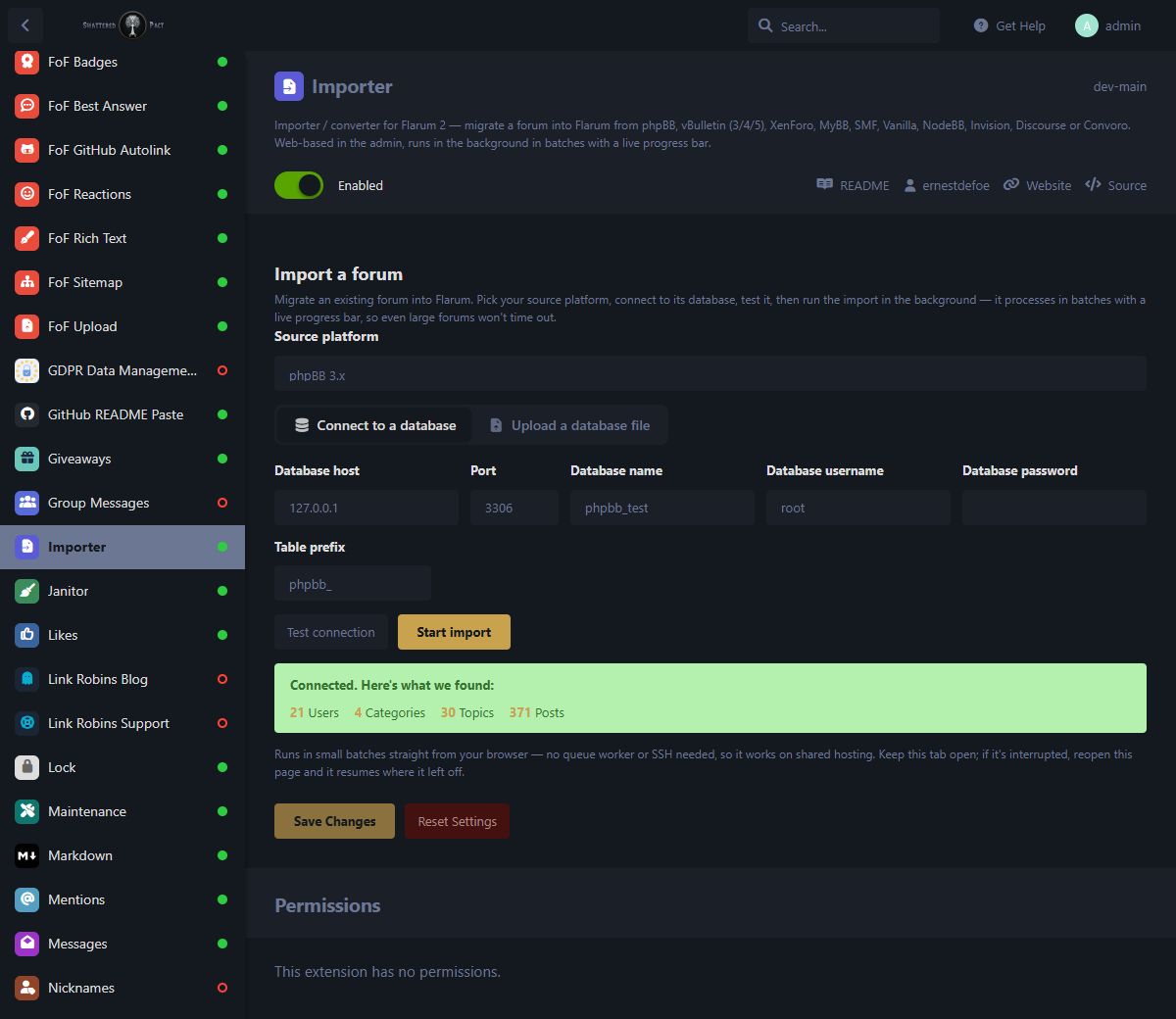Click the Shattered Pact forum logo
The height and width of the screenshot is (1019, 1176).
[123, 25]
